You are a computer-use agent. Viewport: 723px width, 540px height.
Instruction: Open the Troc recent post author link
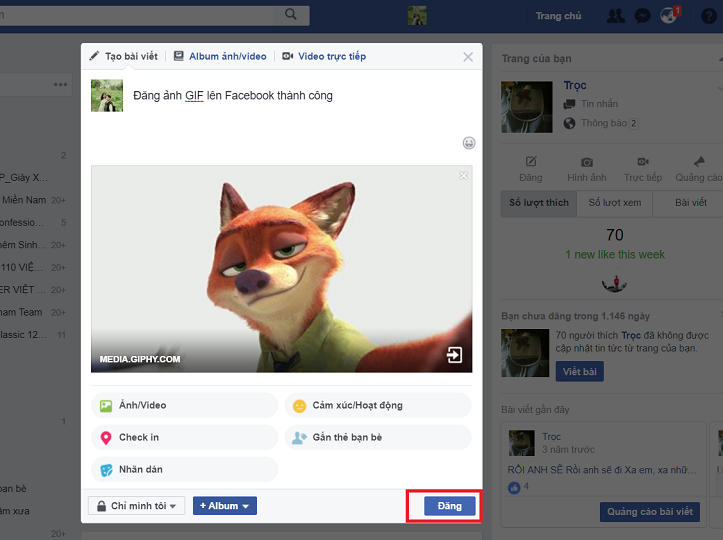[551, 437]
